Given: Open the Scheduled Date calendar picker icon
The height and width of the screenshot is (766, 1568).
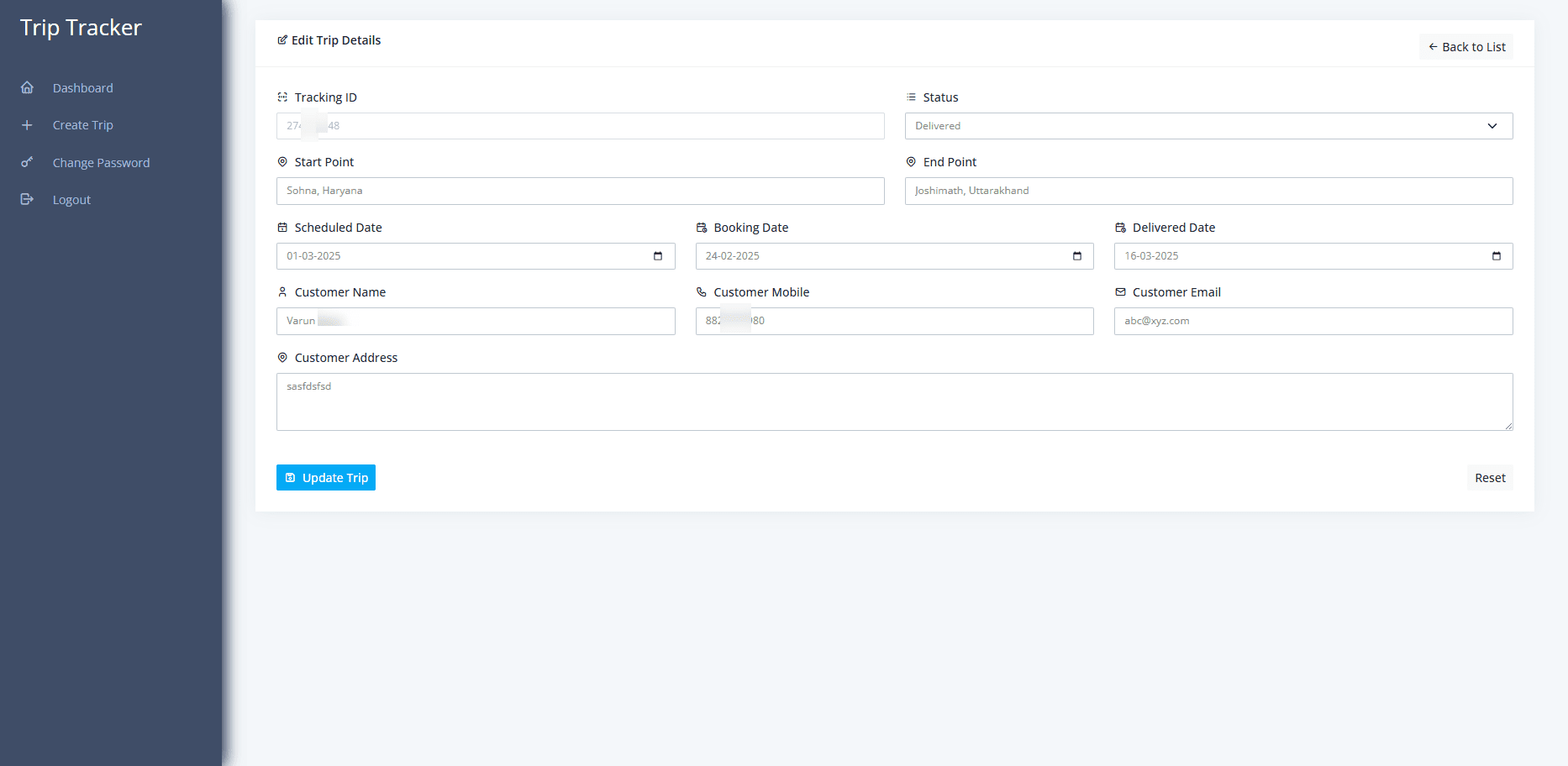Looking at the screenshot, I should click(x=658, y=256).
